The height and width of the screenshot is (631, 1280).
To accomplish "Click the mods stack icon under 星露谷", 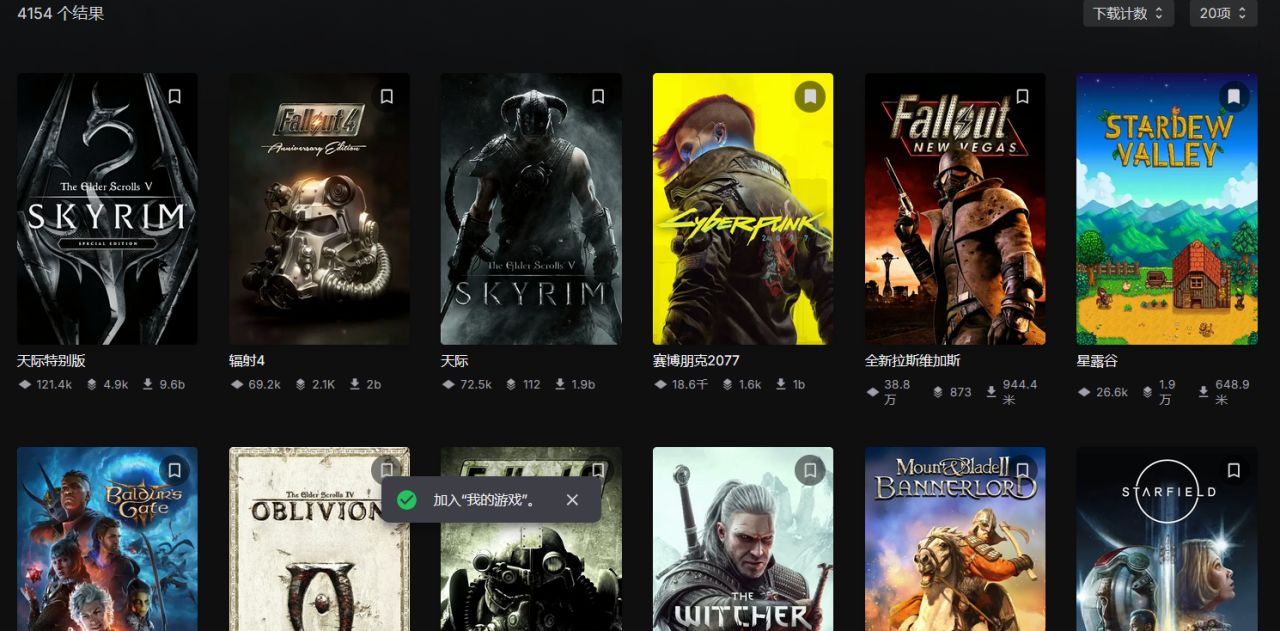I will click(1147, 392).
